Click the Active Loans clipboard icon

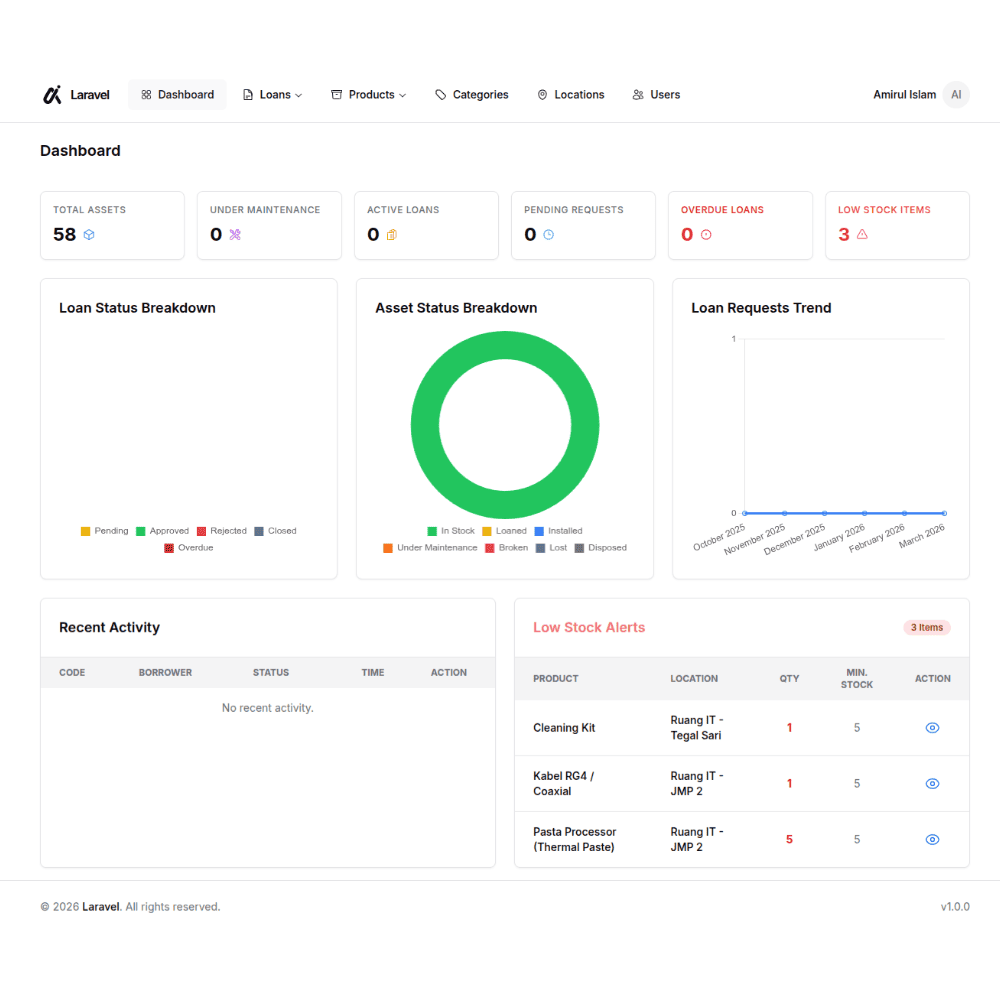point(392,235)
